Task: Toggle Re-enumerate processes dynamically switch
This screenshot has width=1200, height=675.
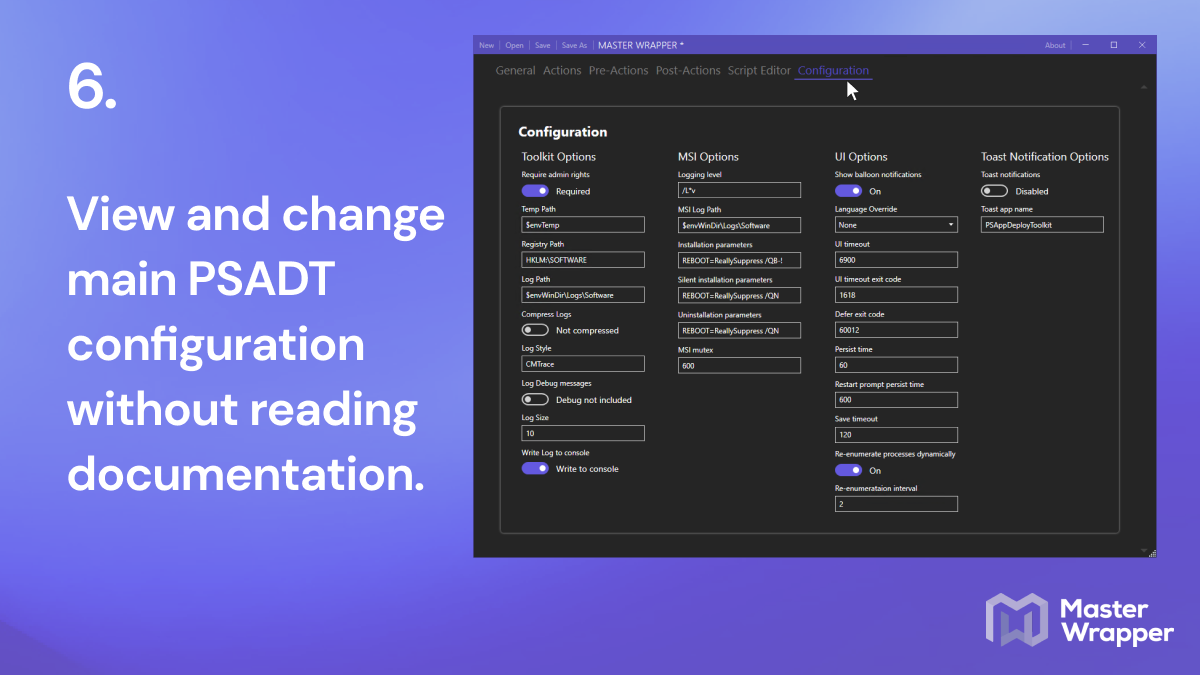Action: click(x=848, y=469)
